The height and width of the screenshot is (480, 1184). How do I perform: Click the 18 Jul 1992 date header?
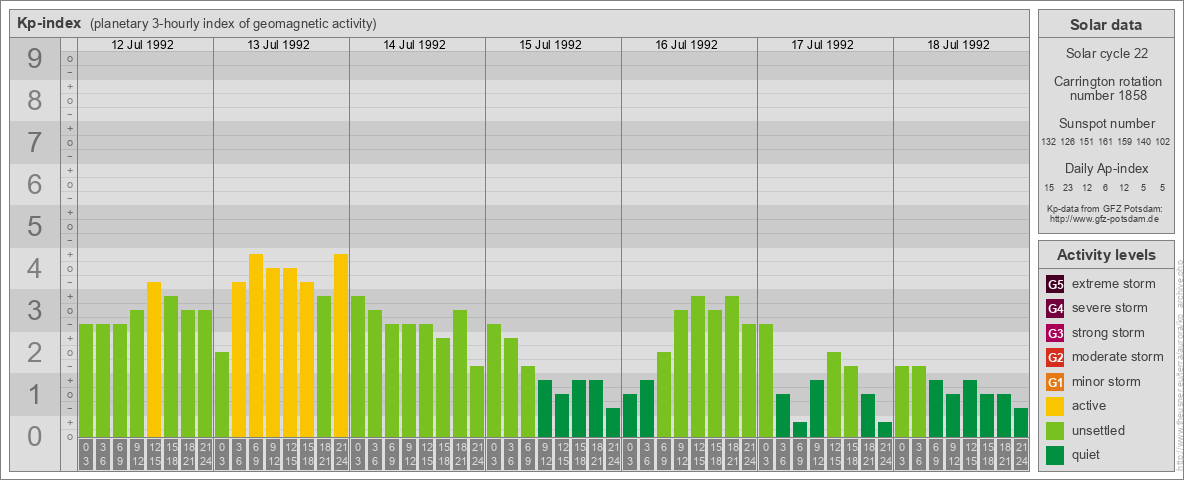tap(958, 45)
